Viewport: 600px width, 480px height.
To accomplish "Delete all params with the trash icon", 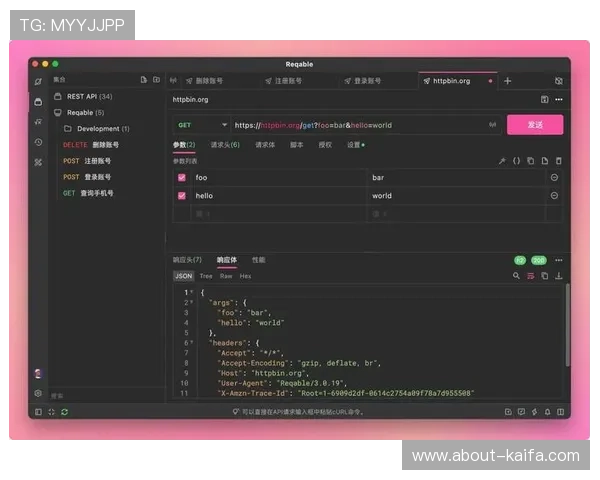I will tap(559, 160).
